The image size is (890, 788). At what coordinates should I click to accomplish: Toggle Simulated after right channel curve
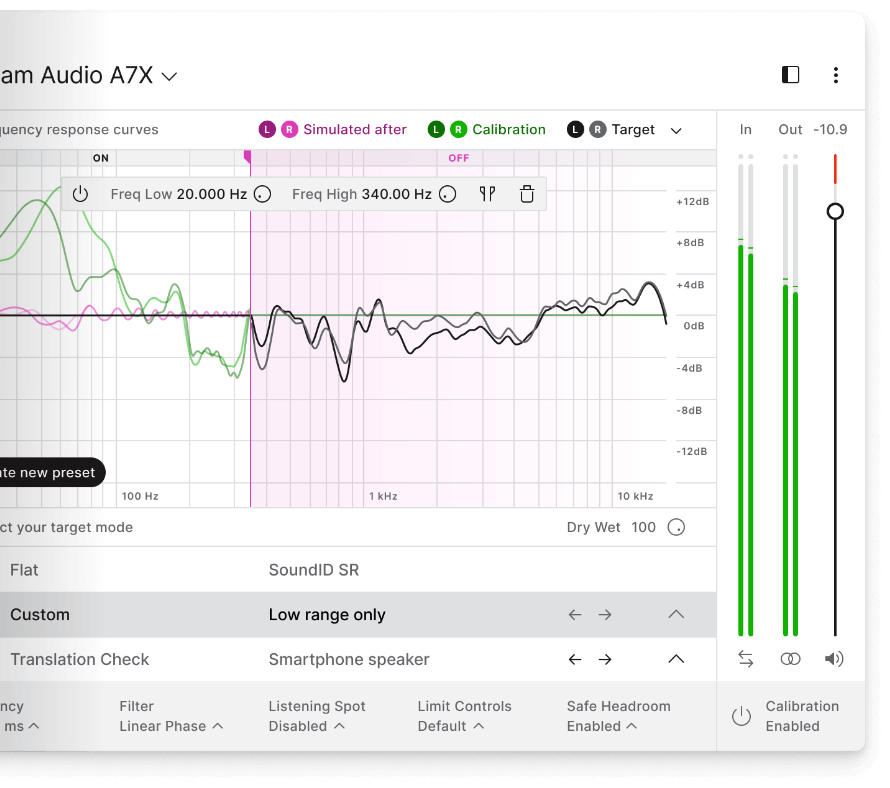tap(289, 129)
